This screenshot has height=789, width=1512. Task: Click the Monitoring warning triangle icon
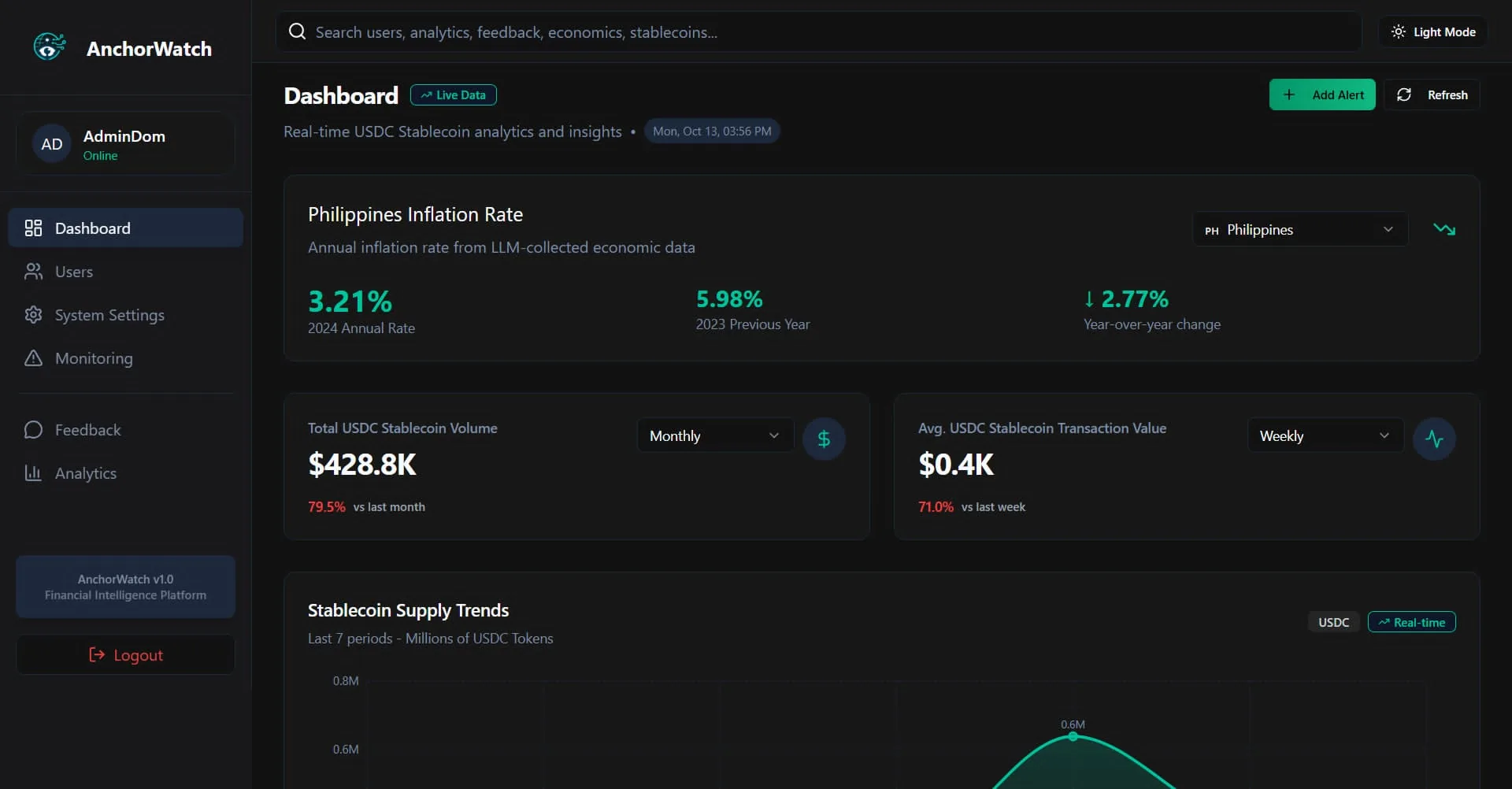pyautogui.click(x=33, y=358)
